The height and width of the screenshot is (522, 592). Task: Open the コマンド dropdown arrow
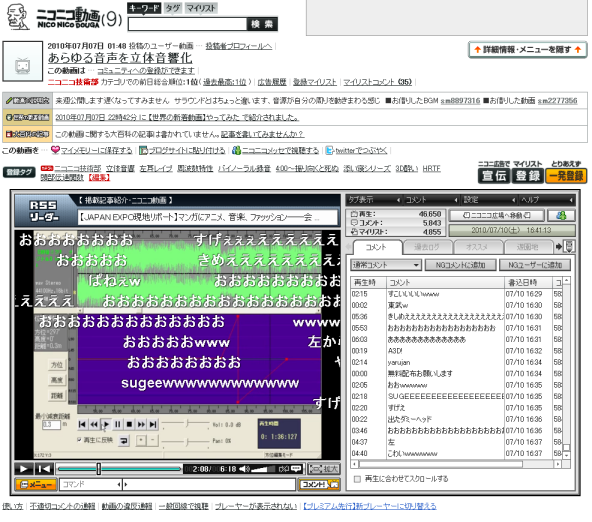[119, 484]
